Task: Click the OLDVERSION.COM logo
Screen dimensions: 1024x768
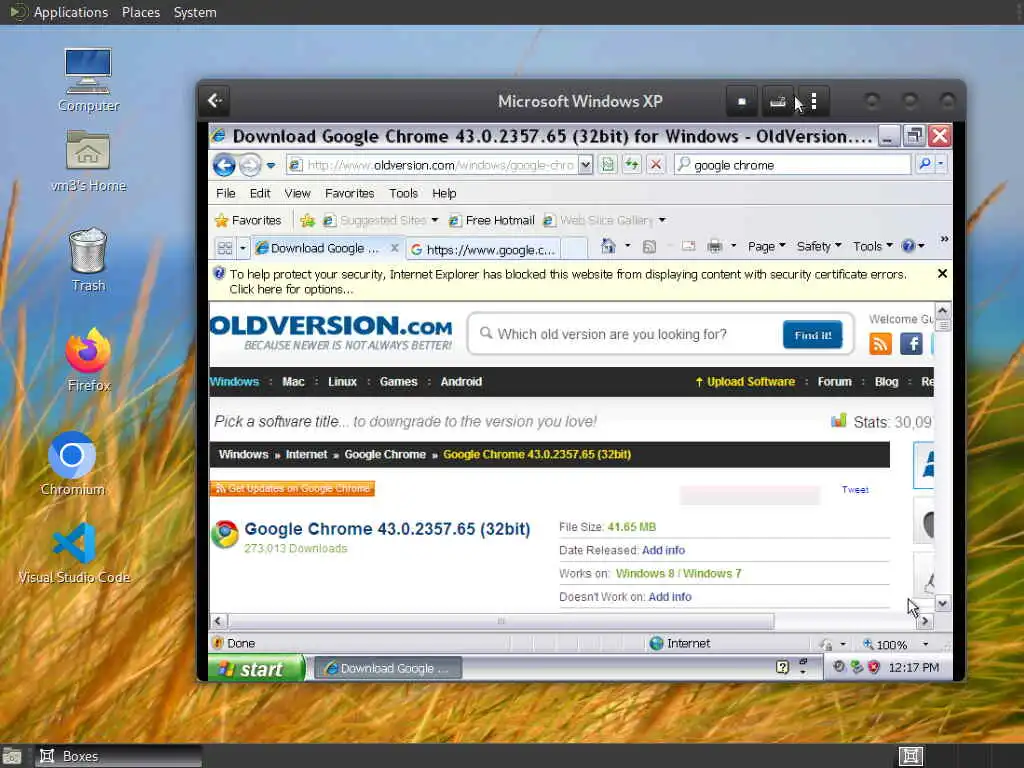Action: [332, 332]
